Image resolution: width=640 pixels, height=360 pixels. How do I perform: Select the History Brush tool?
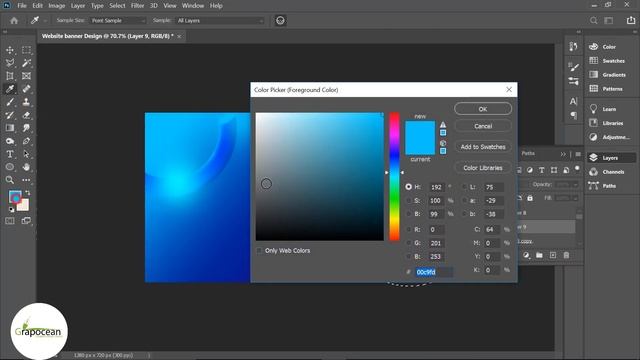point(10,115)
